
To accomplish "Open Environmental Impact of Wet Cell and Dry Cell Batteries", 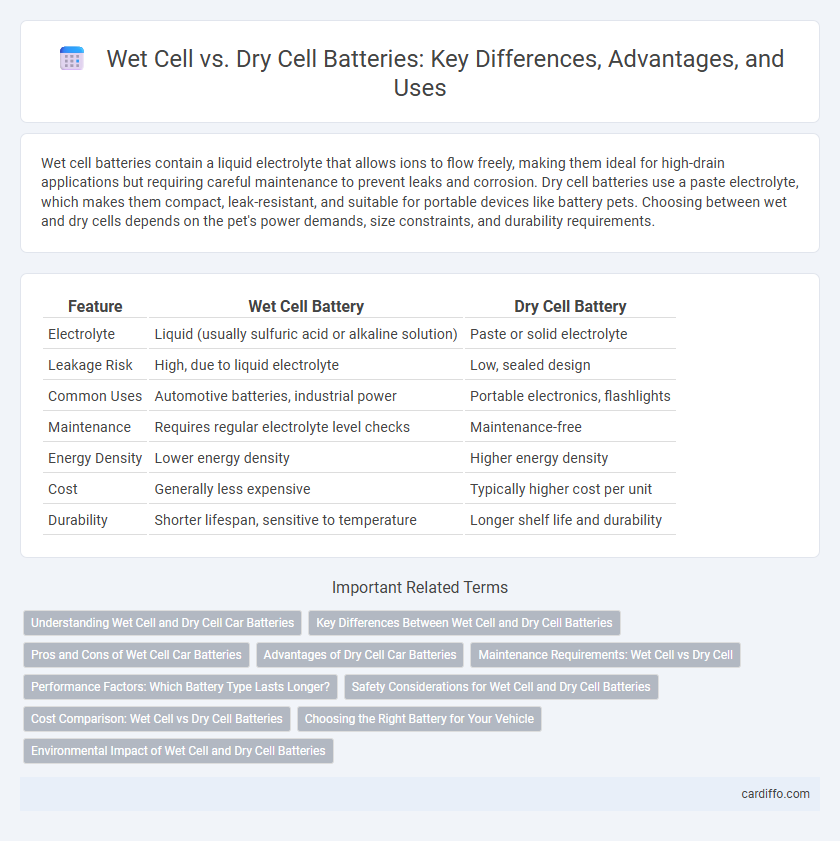I will [178, 751].
